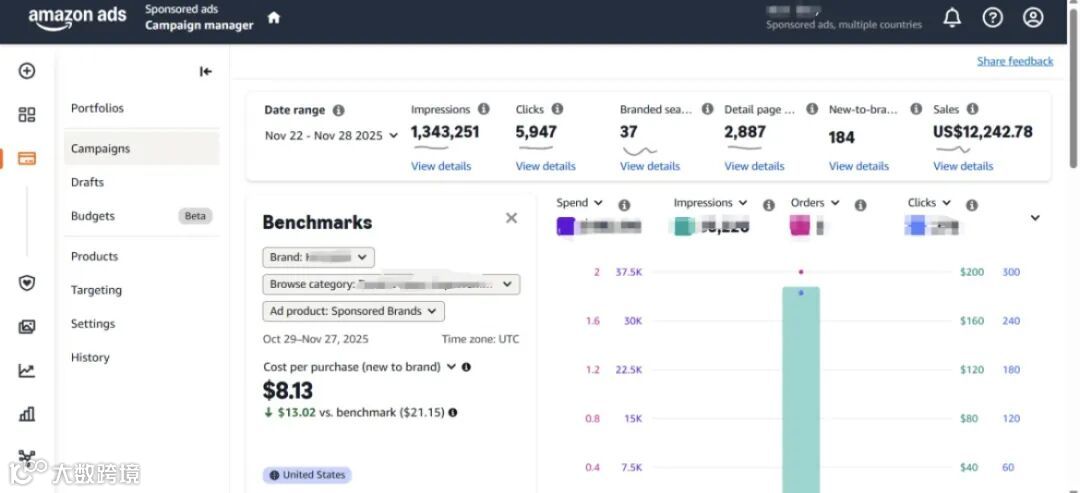Select the sponsored ads card icon
Screen dimensions: 1080x493
pyautogui.click(x=27, y=158)
